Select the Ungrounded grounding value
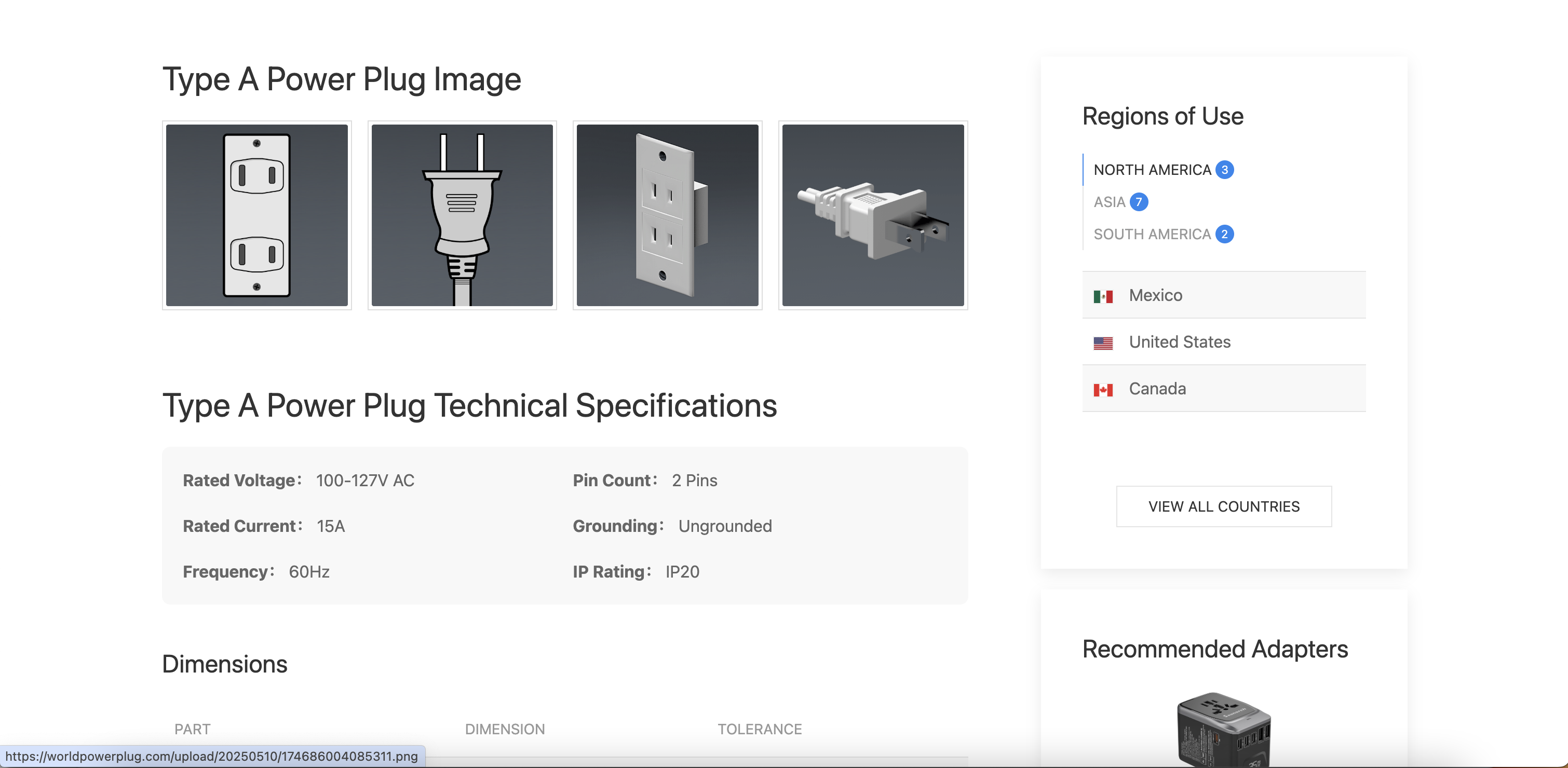 [725, 526]
